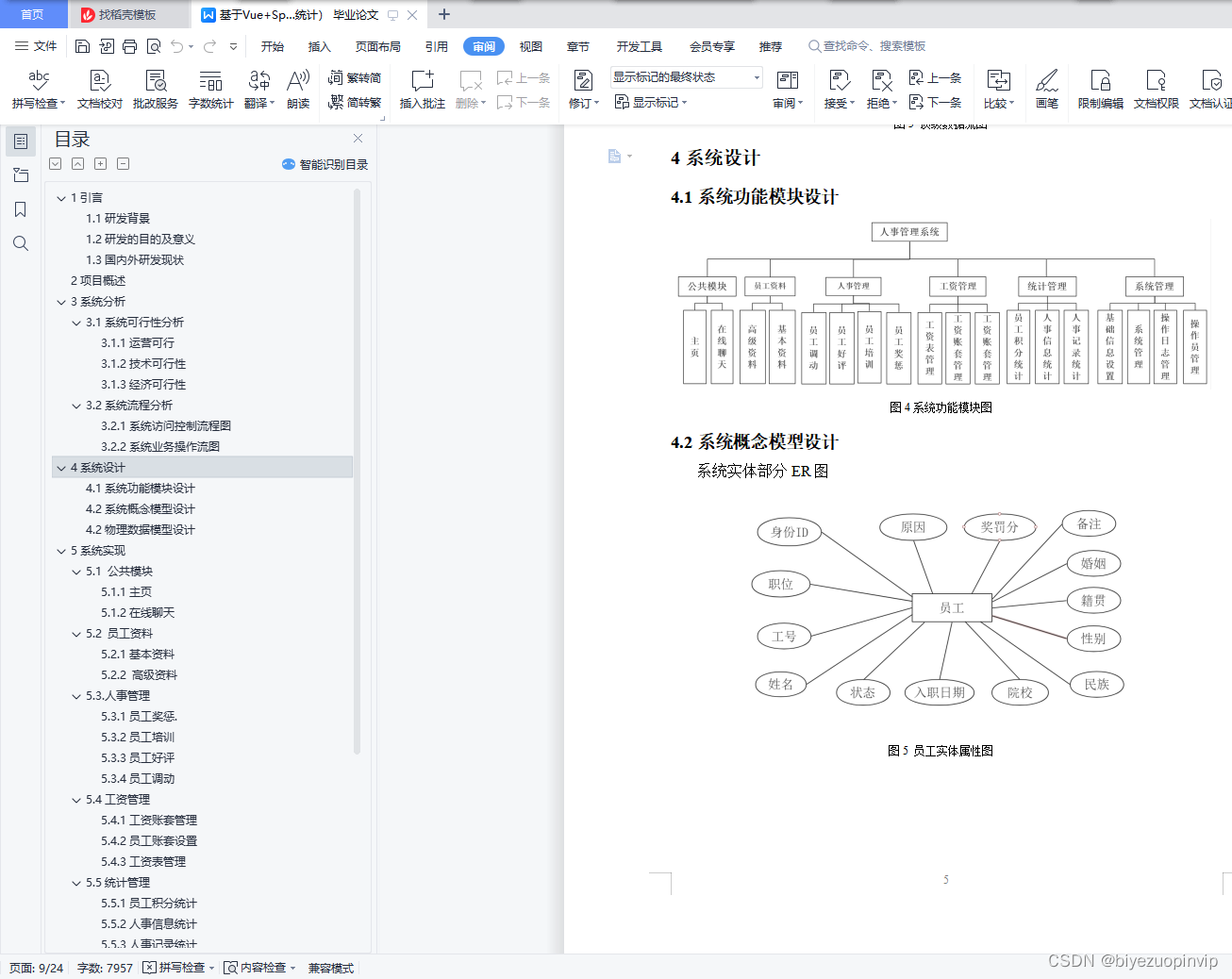The height and width of the screenshot is (979, 1232).
Task: Collapse the 1 引言 tree node
Action: coord(61,198)
